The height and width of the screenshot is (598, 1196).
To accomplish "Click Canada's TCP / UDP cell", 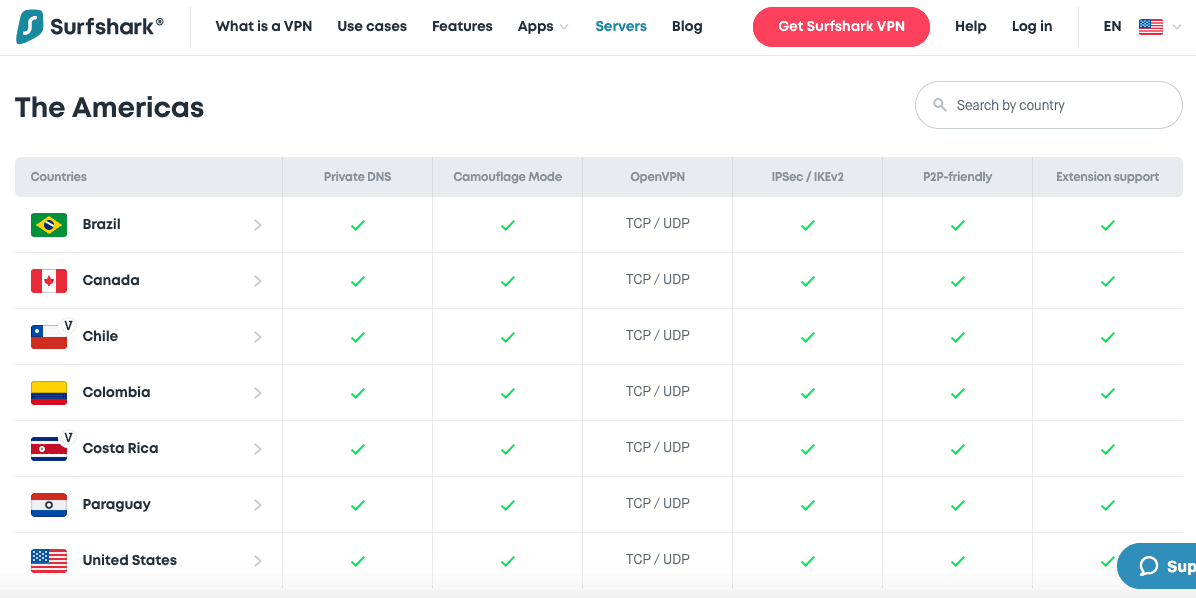I will tap(657, 279).
